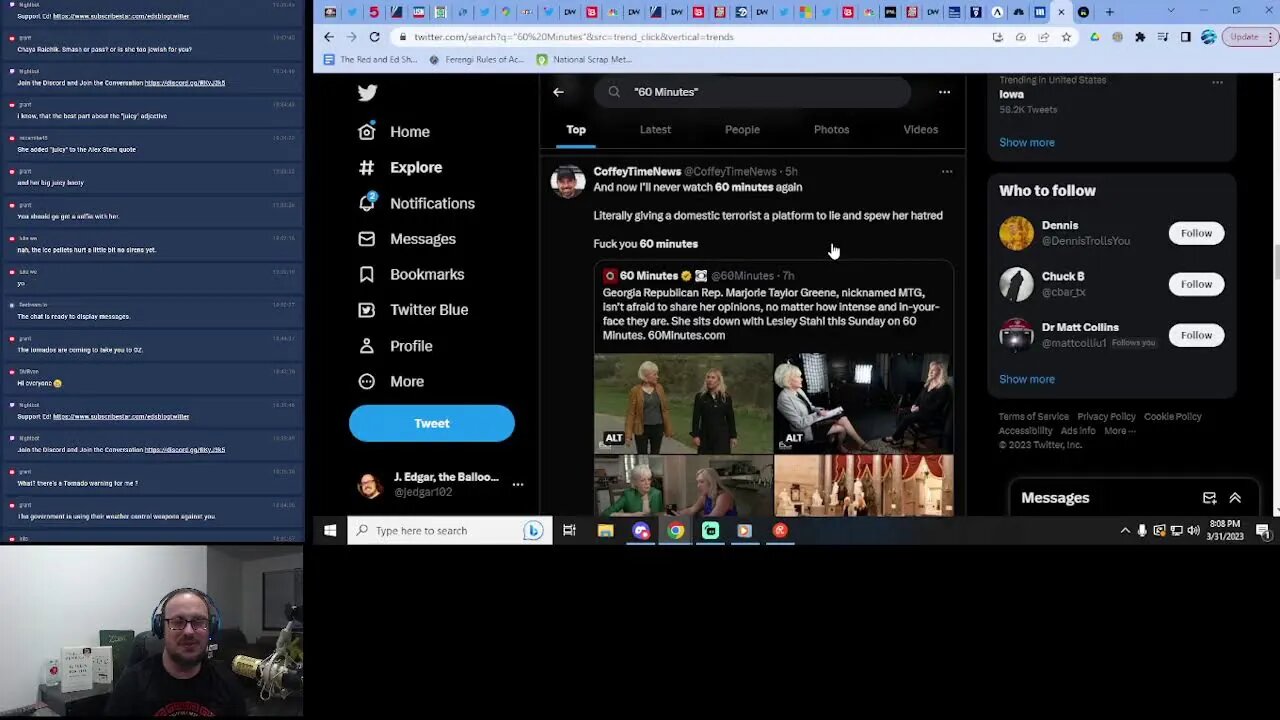
Task: Select the Top search tab
Action: coord(576,130)
